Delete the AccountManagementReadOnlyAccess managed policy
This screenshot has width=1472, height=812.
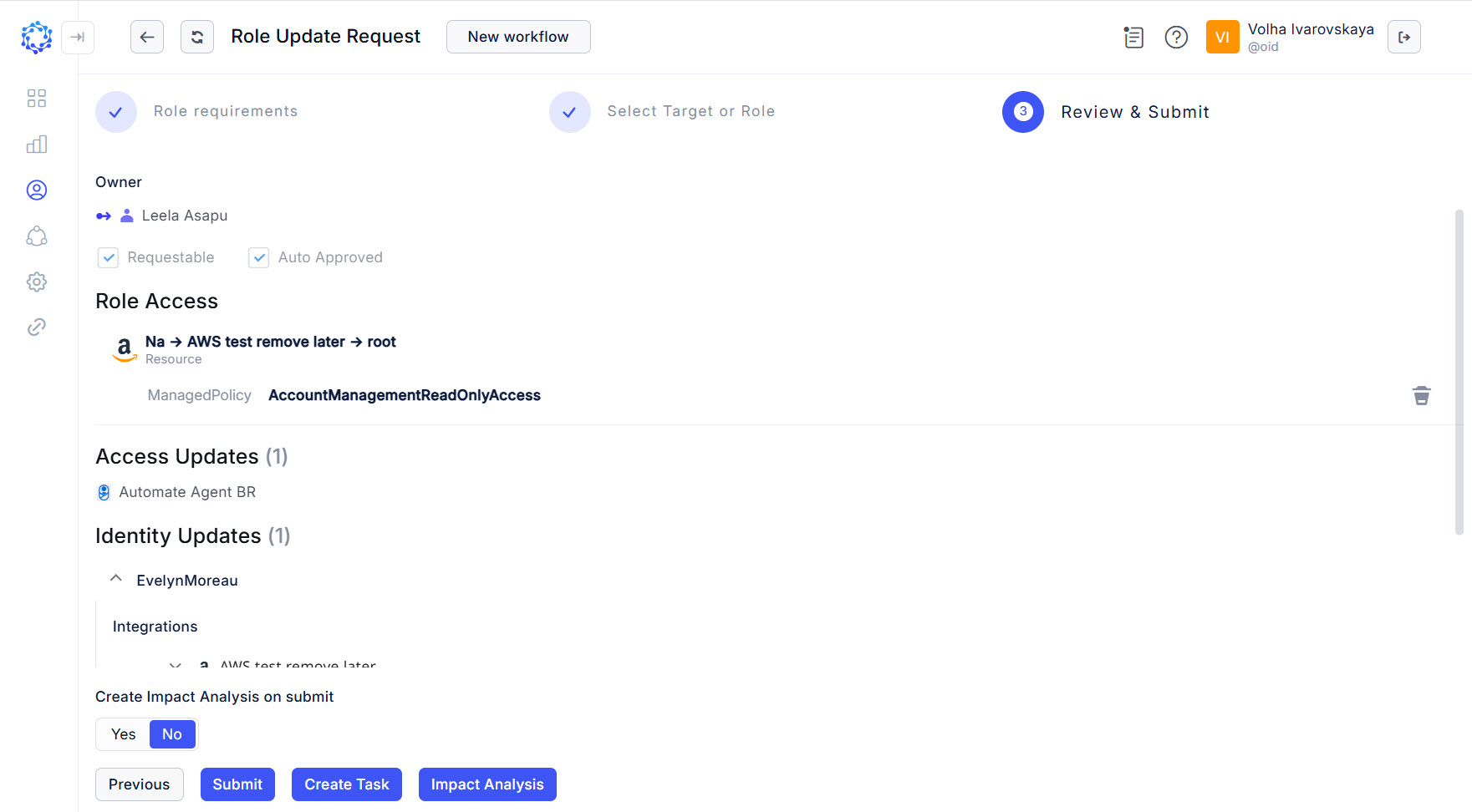coord(1422,395)
